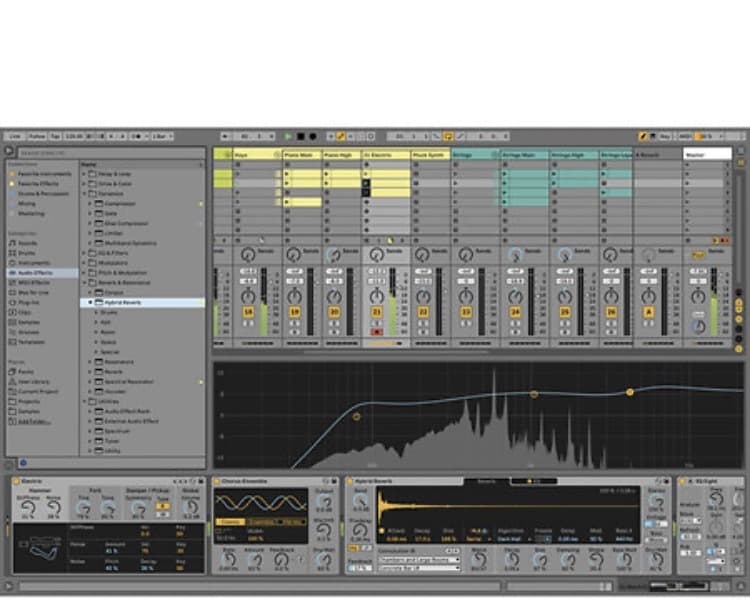Toggle the metronome in the control bar
Image resolution: width=750 pixels, height=600 pixels.
pos(136,136)
